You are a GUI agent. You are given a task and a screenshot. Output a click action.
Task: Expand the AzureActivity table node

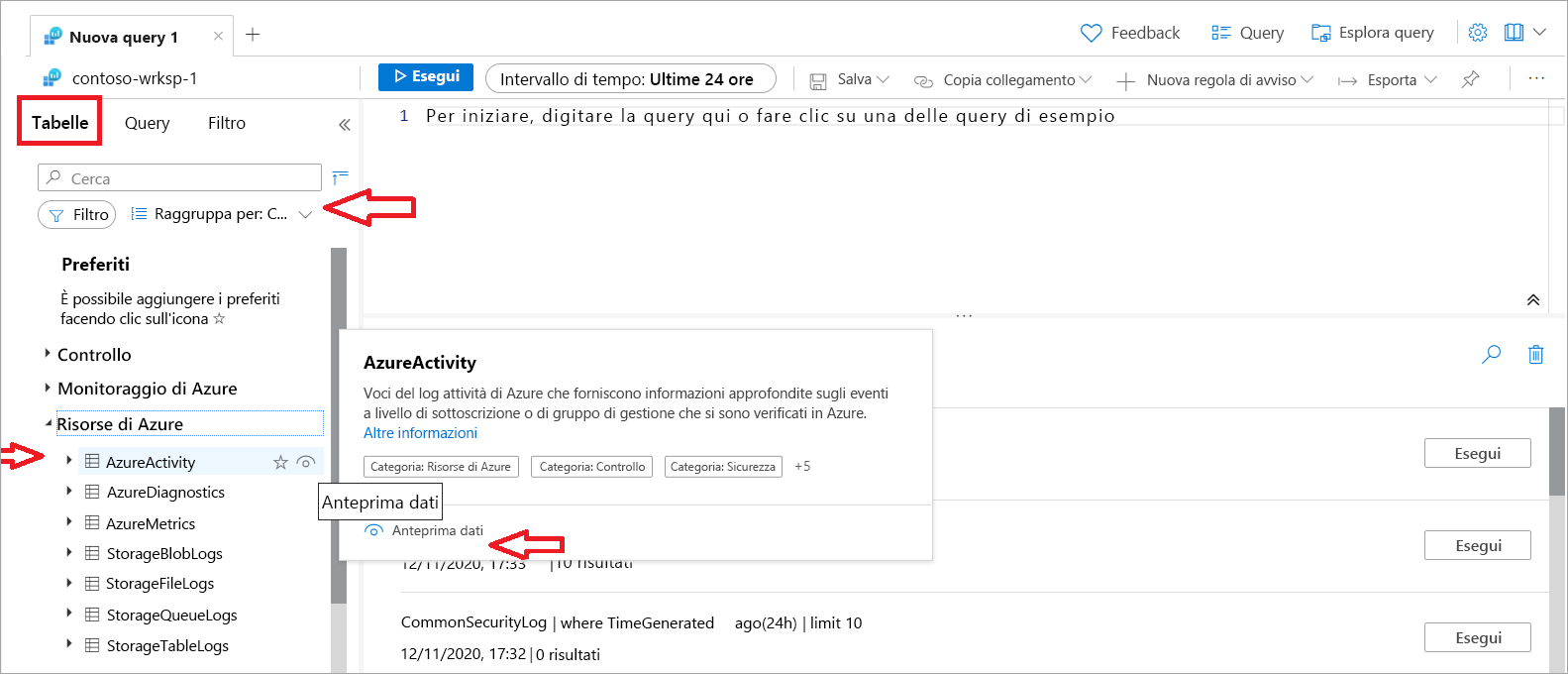(68, 461)
